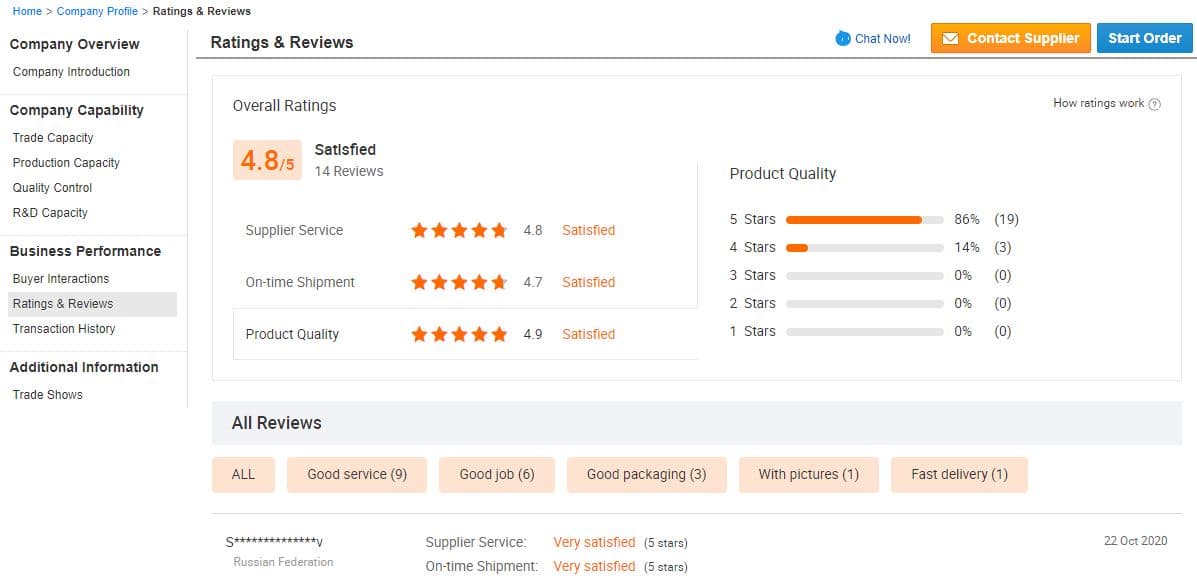Click the Supplier Service star rating
The image size is (1197, 588).
(x=459, y=231)
